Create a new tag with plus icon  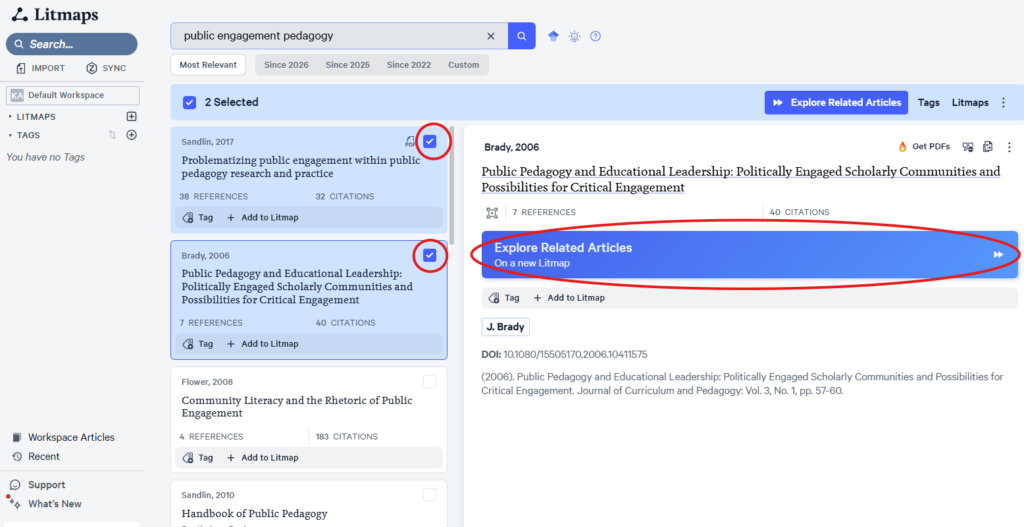[x=131, y=135]
